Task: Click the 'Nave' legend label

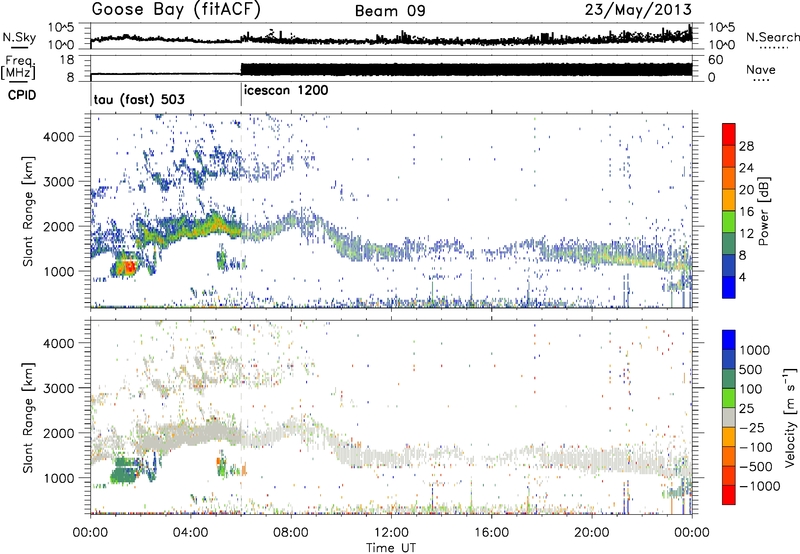Action: [x=761, y=70]
